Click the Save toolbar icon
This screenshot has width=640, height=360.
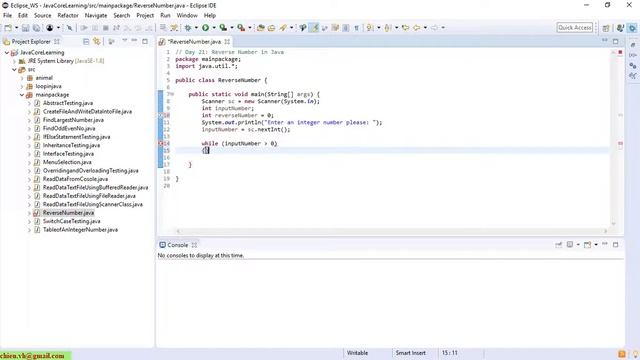[25, 28]
